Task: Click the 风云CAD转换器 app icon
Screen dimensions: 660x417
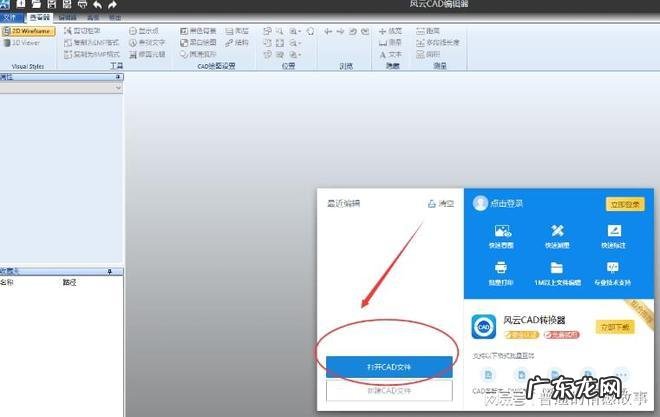Action: point(484,327)
